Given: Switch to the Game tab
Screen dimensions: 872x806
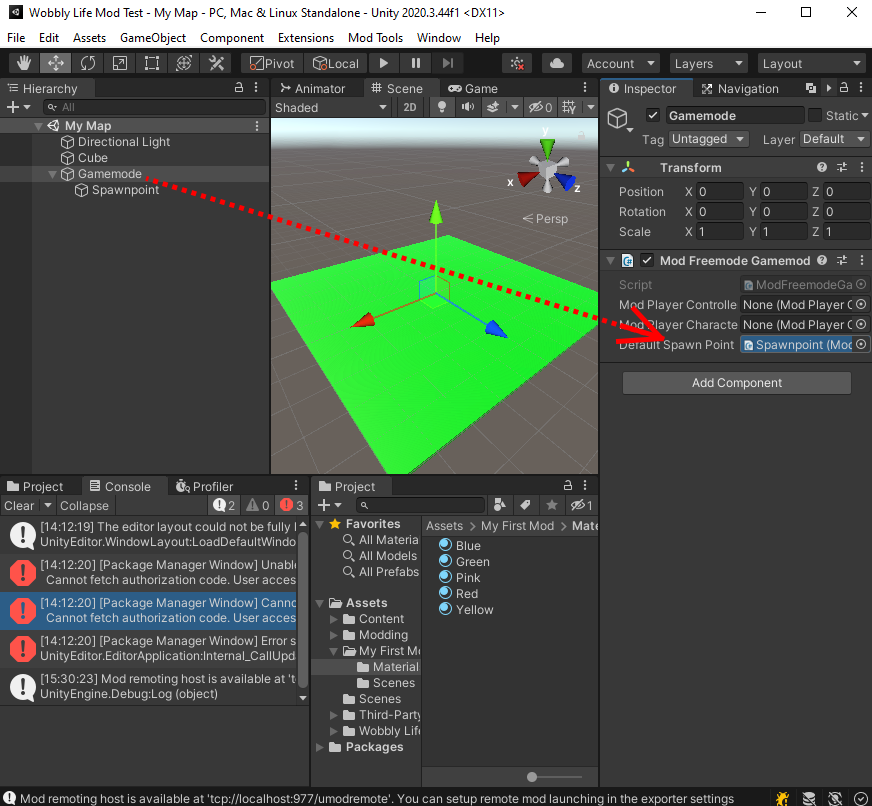Looking at the screenshot, I should [x=473, y=88].
